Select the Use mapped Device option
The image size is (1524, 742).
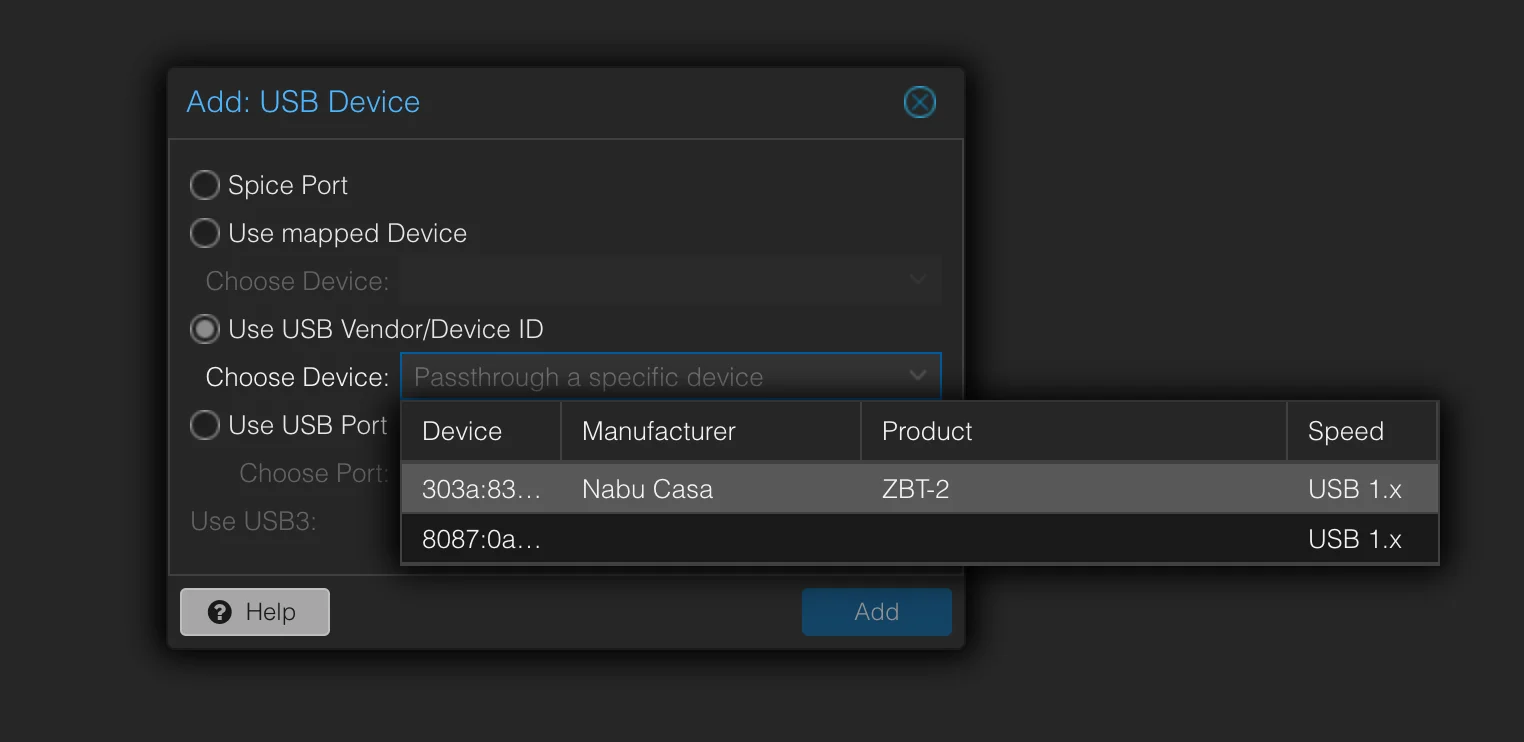(x=205, y=233)
